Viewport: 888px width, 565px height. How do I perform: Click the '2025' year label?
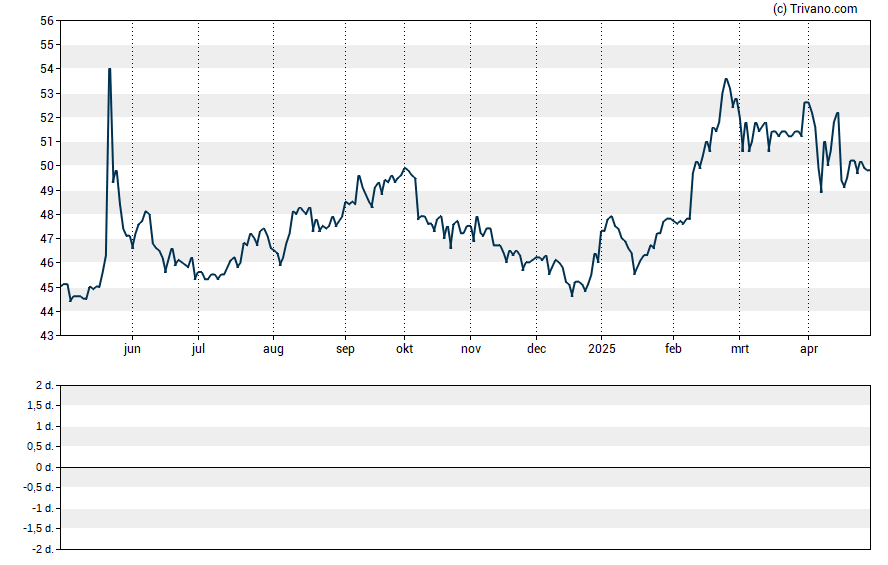pyautogui.click(x=601, y=349)
